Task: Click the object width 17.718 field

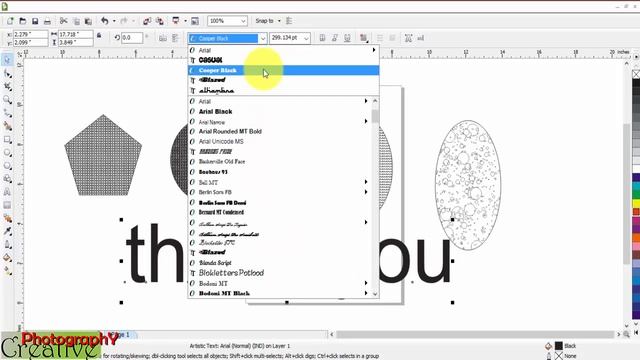Action: [76, 35]
